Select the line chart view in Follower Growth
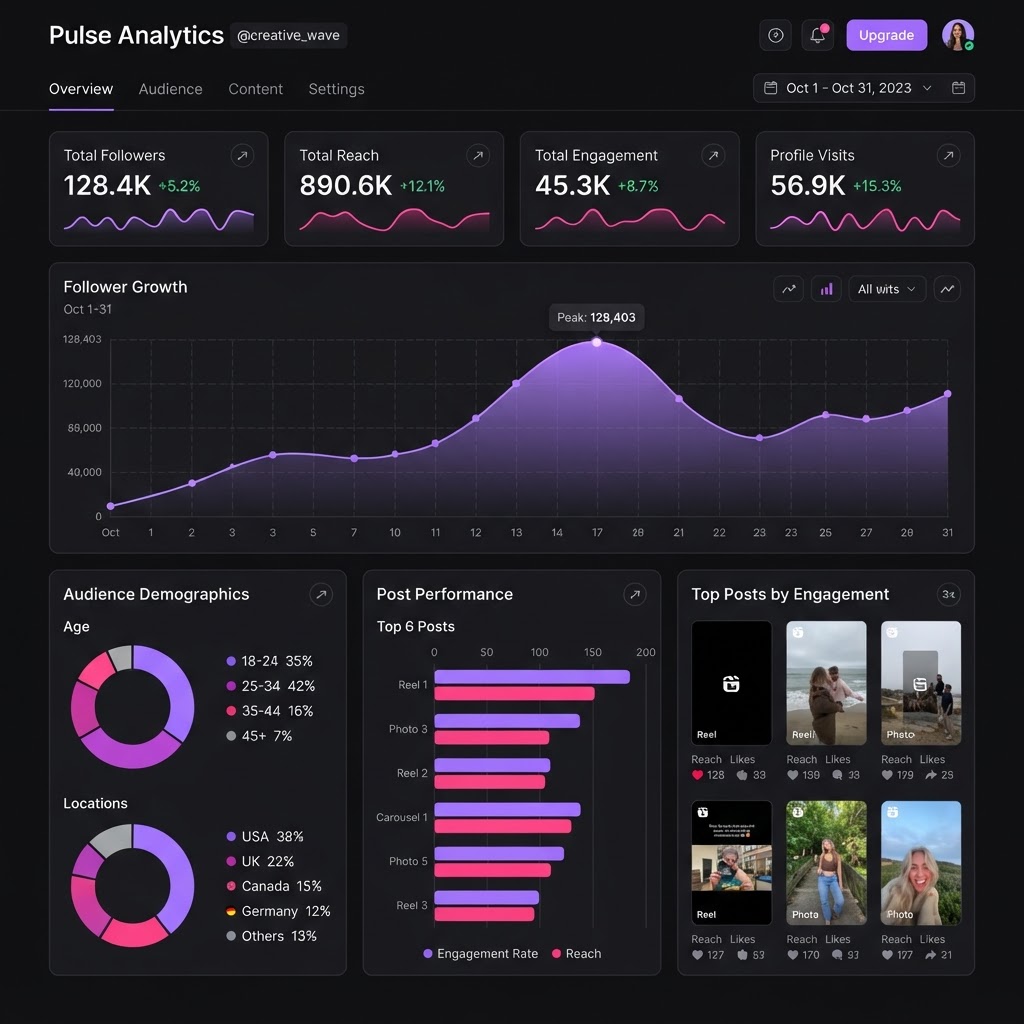The width and height of the screenshot is (1024, 1024). pos(788,289)
